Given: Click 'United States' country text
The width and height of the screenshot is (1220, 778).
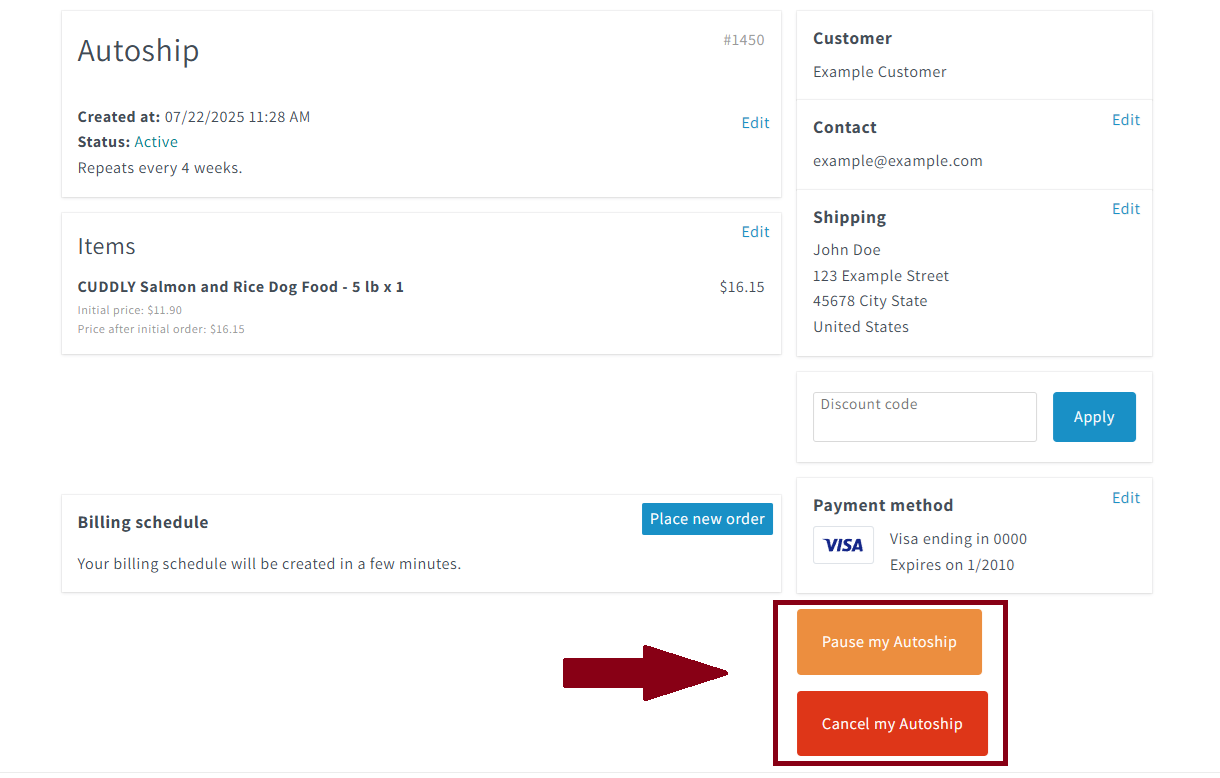Looking at the screenshot, I should (x=861, y=327).
